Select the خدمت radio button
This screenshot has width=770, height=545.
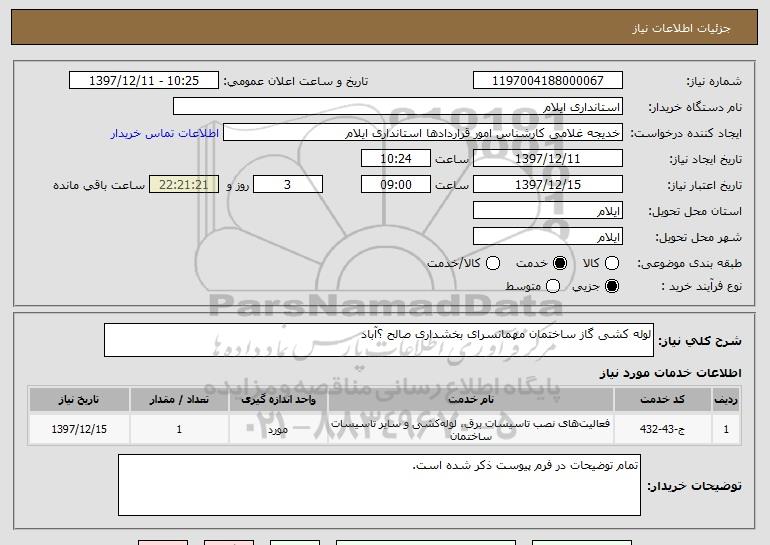560,264
